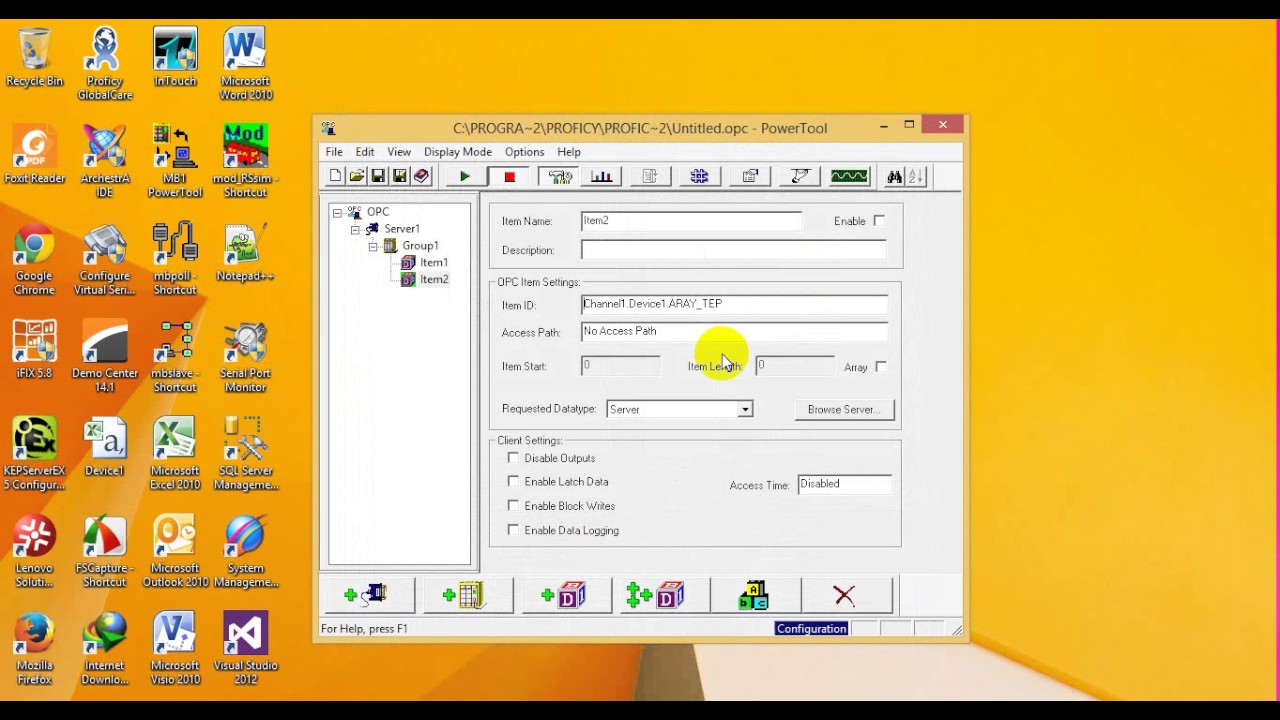1280x720 pixels.
Task: Open the Display Mode menu
Action: 458,152
